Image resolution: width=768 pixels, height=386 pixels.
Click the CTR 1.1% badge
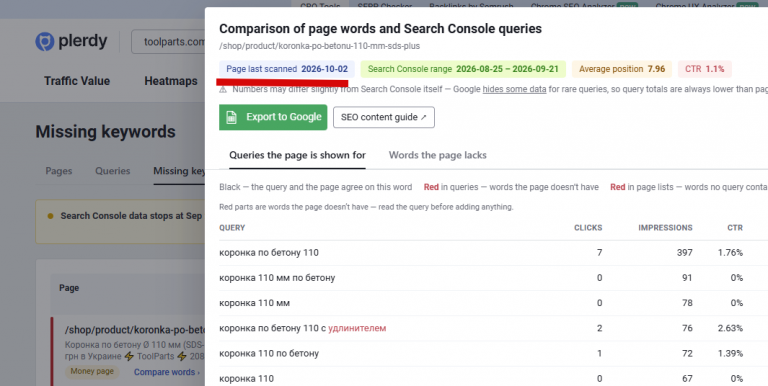pos(704,69)
